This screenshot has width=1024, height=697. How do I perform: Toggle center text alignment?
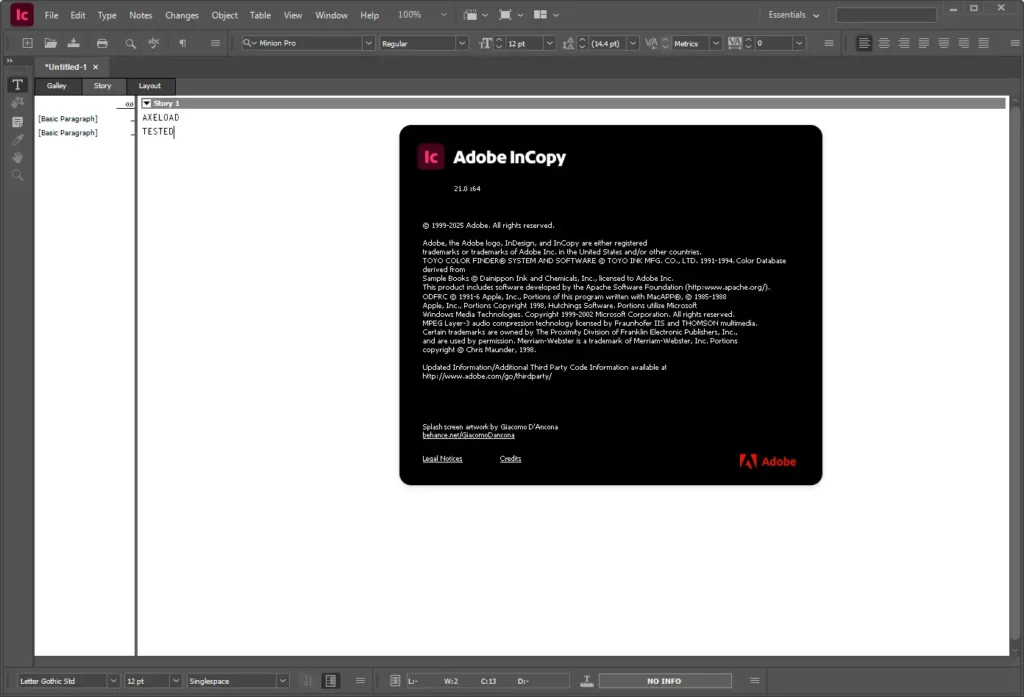click(884, 43)
